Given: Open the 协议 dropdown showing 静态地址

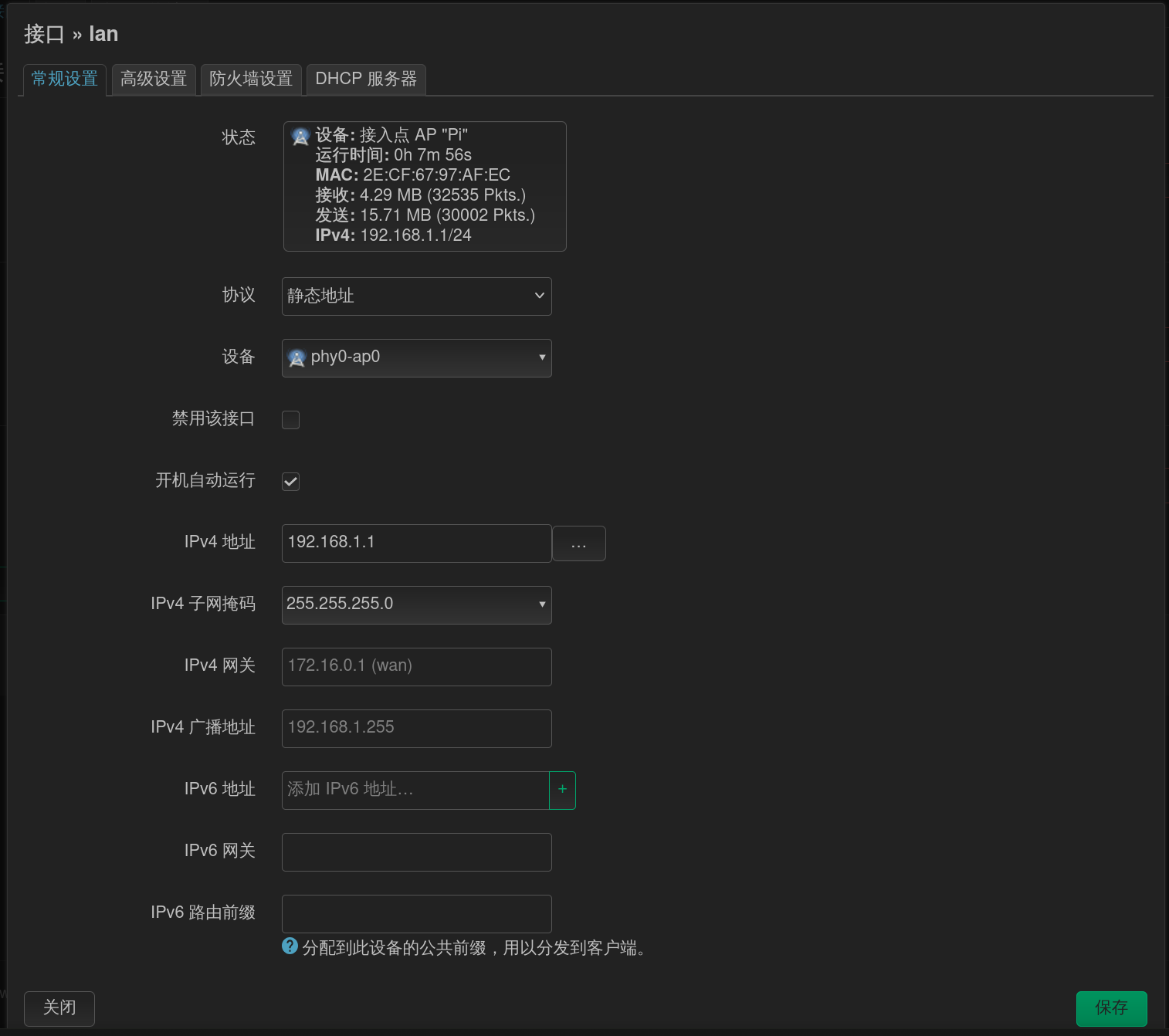Looking at the screenshot, I should click(416, 296).
